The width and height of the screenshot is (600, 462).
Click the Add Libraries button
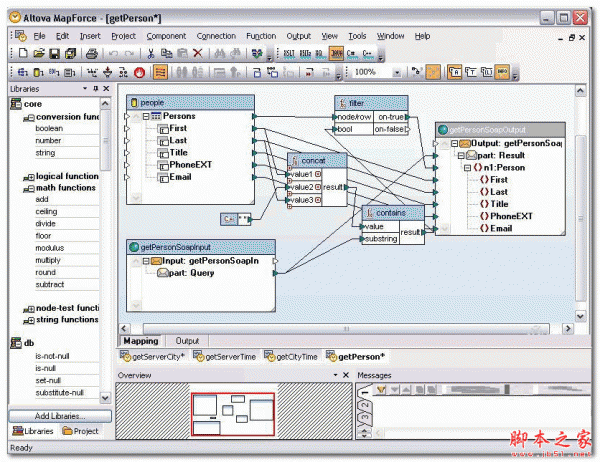coord(60,416)
